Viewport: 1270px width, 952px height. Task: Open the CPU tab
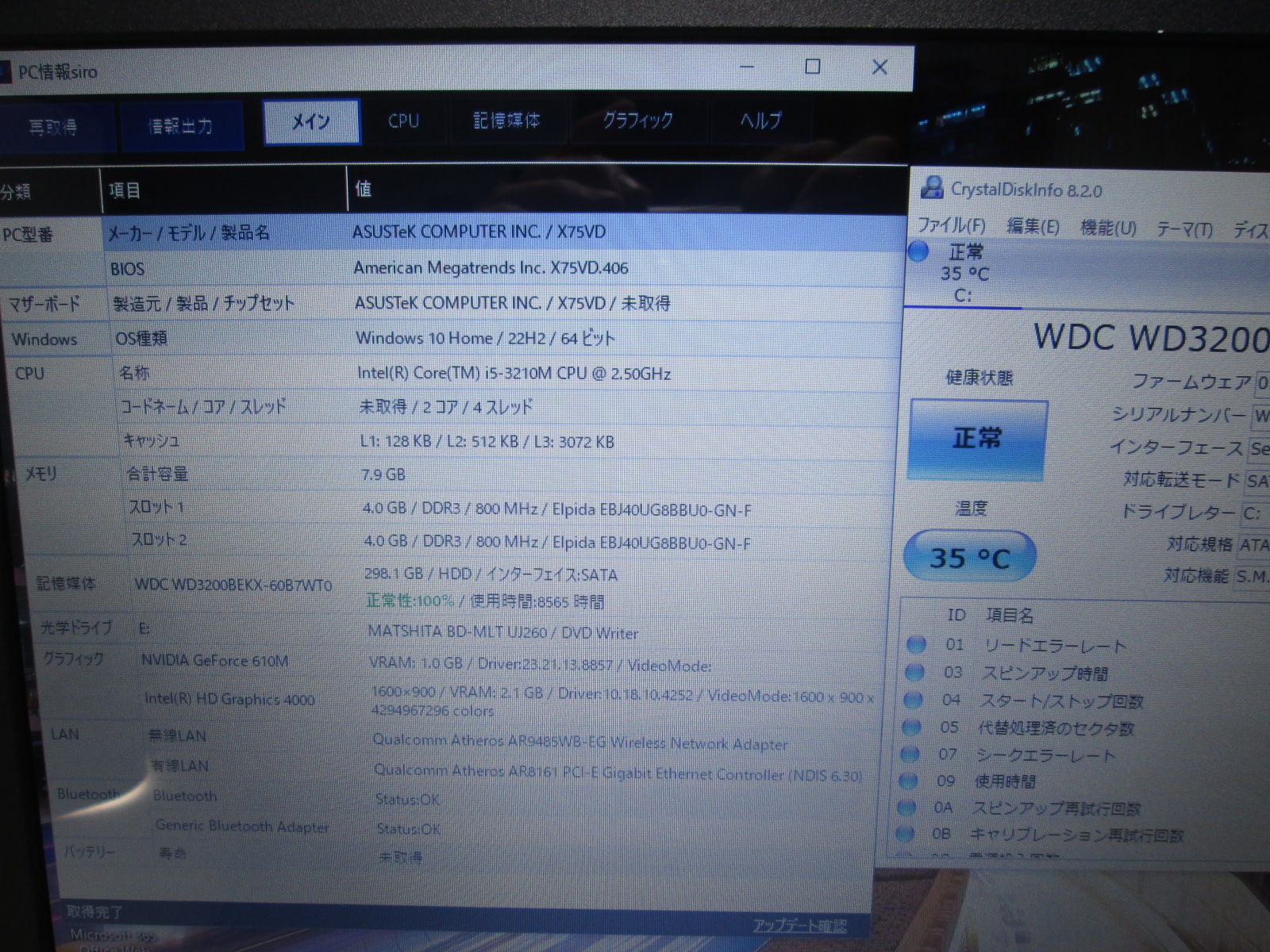tap(403, 121)
